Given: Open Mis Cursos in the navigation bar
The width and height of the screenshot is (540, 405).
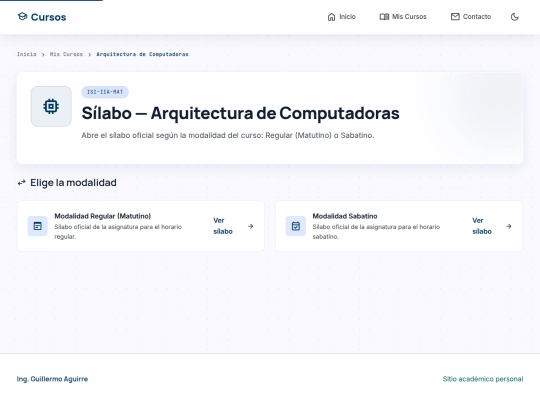Looking at the screenshot, I should point(409,17).
